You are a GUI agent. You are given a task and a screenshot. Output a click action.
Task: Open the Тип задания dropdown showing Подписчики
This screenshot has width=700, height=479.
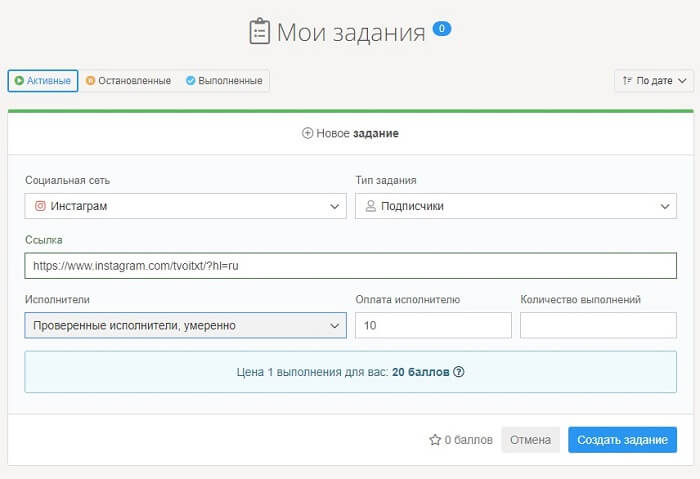coord(516,206)
